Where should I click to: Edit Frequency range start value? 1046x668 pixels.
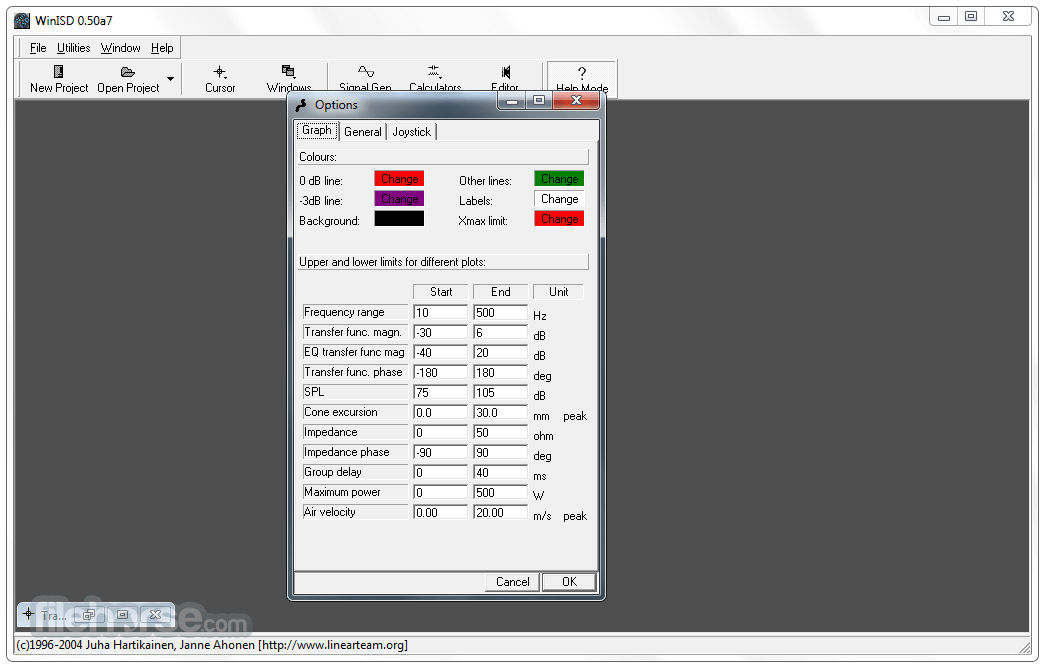(440, 312)
